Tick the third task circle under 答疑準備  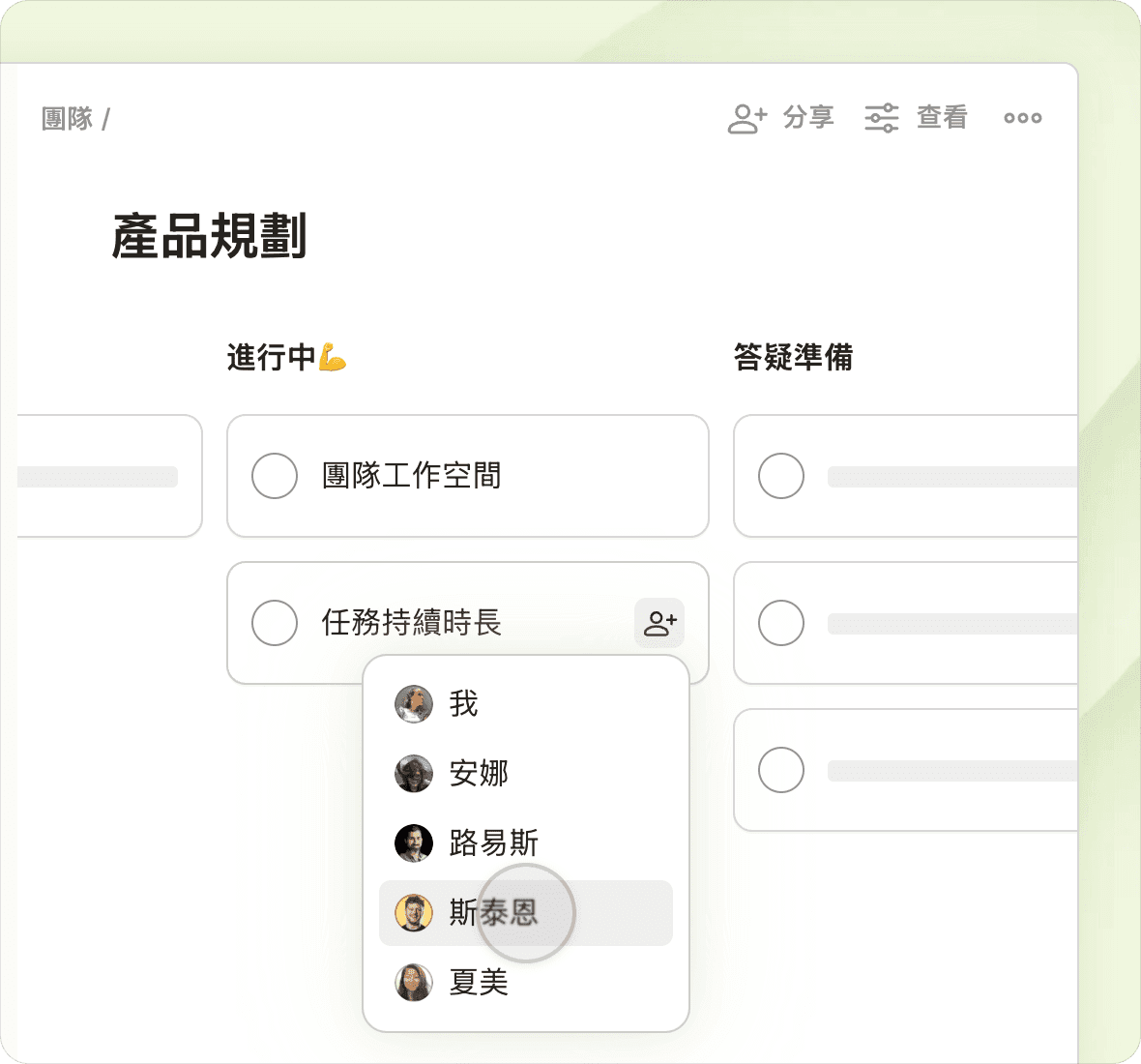point(781,770)
